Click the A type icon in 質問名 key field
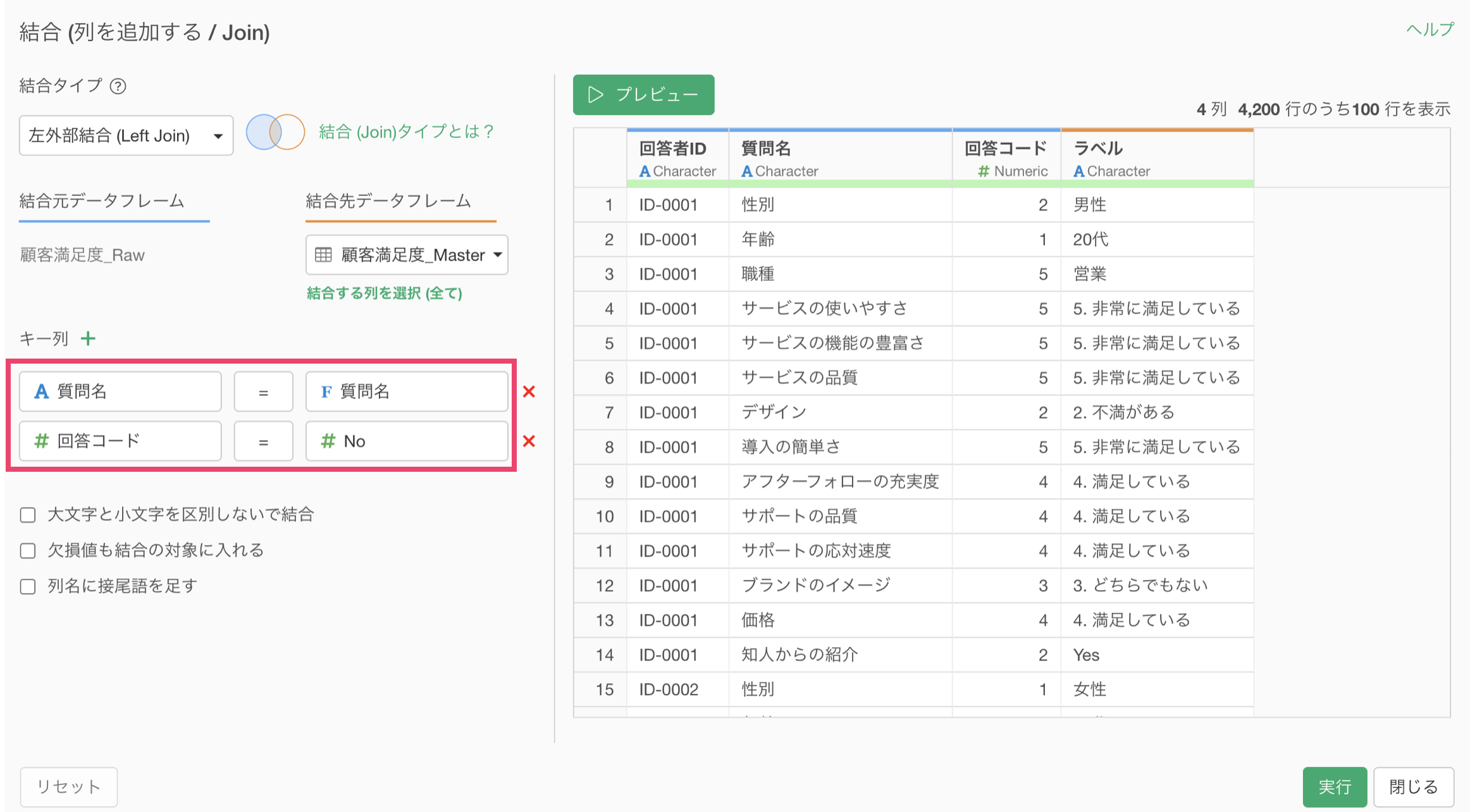Viewport: 1470px width, 812px height. 41,391
